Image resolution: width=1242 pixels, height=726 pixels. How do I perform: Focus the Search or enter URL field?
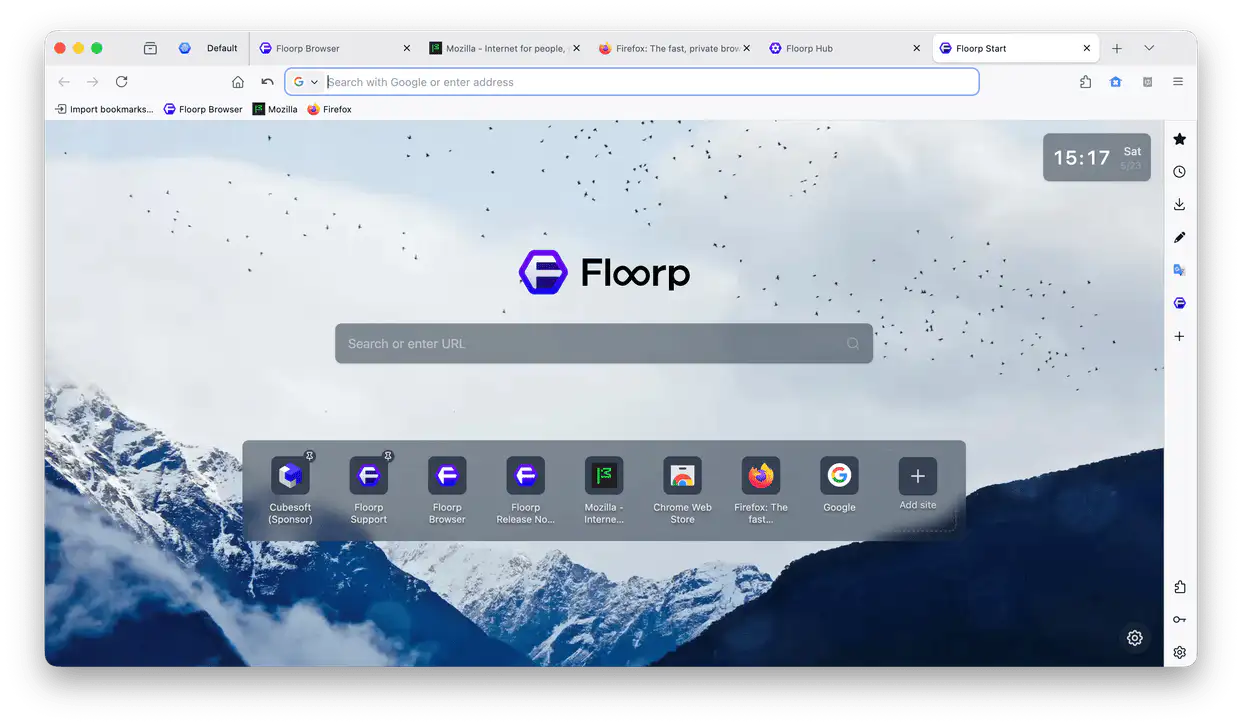[604, 343]
